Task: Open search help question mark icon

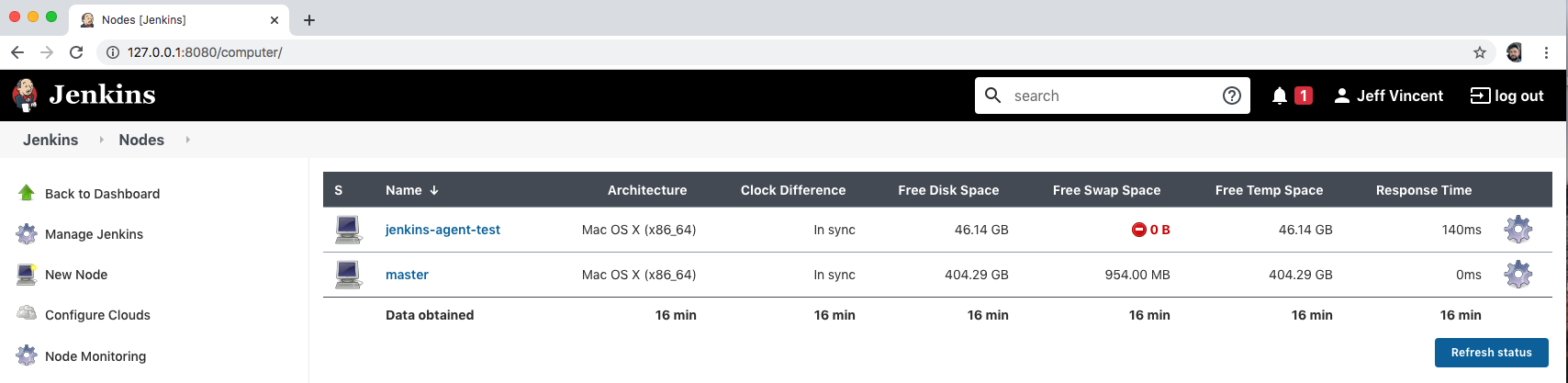Action: (x=1232, y=96)
